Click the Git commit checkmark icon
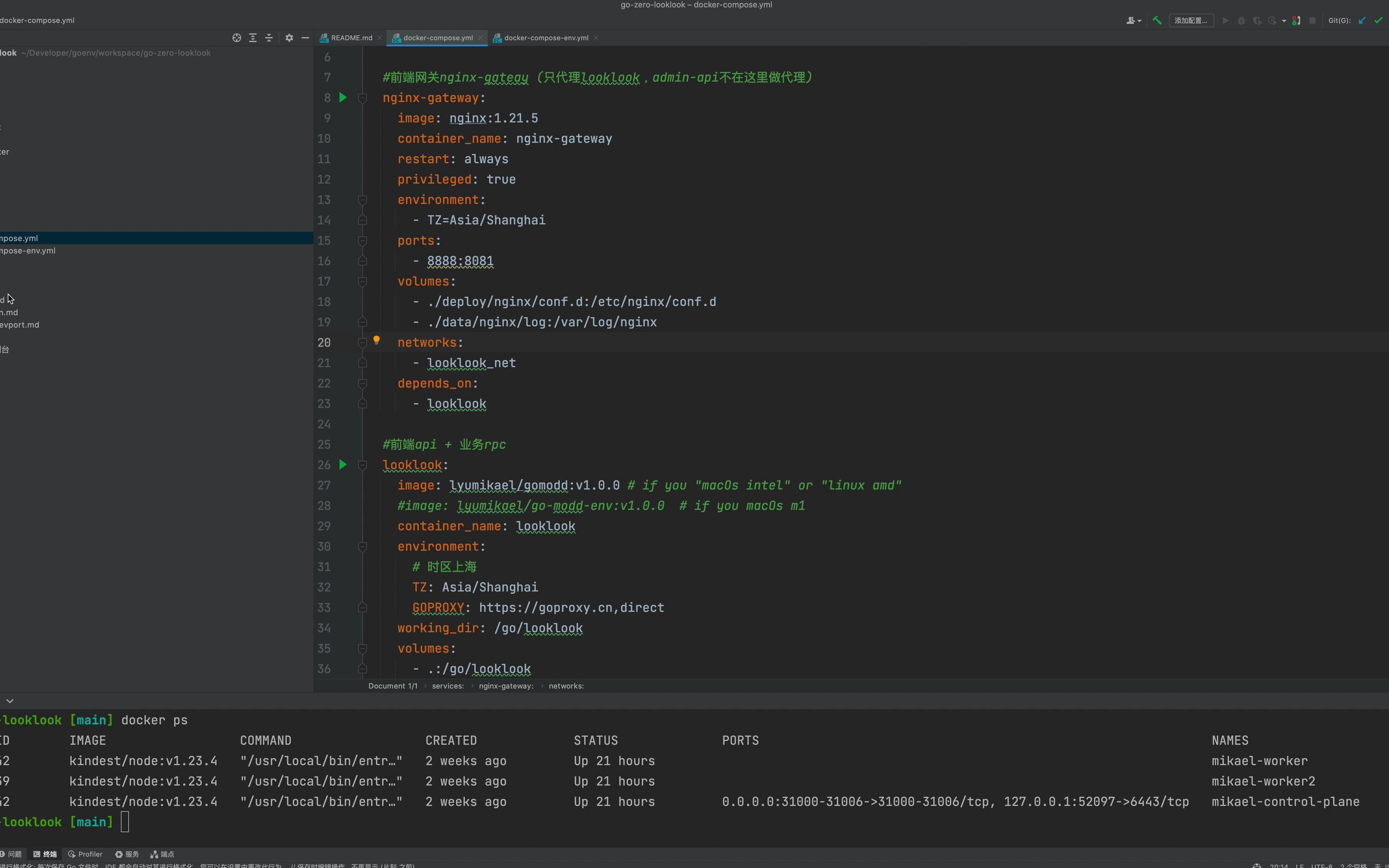The image size is (1389, 868). [1378, 21]
